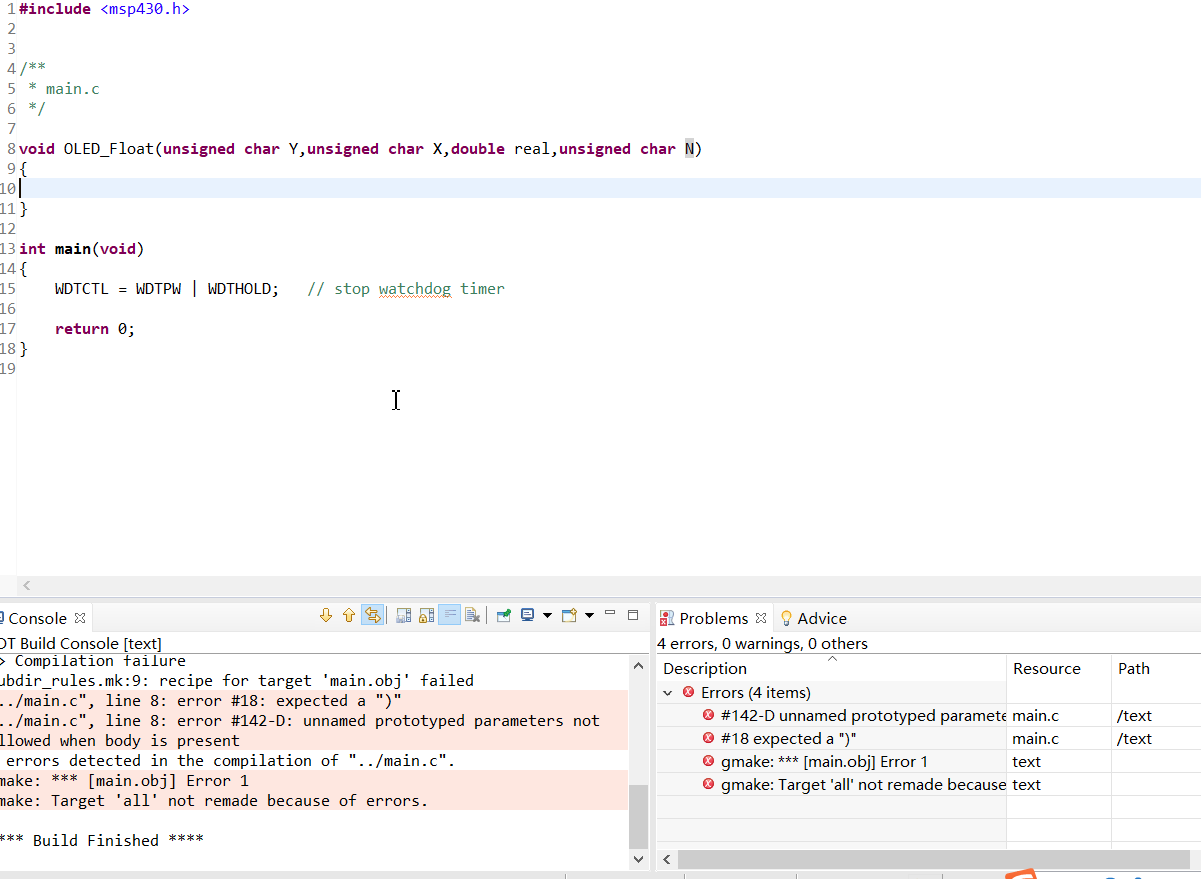Click console line "recipe for target 'main.obj' failed"

click(x=237, y=681)
